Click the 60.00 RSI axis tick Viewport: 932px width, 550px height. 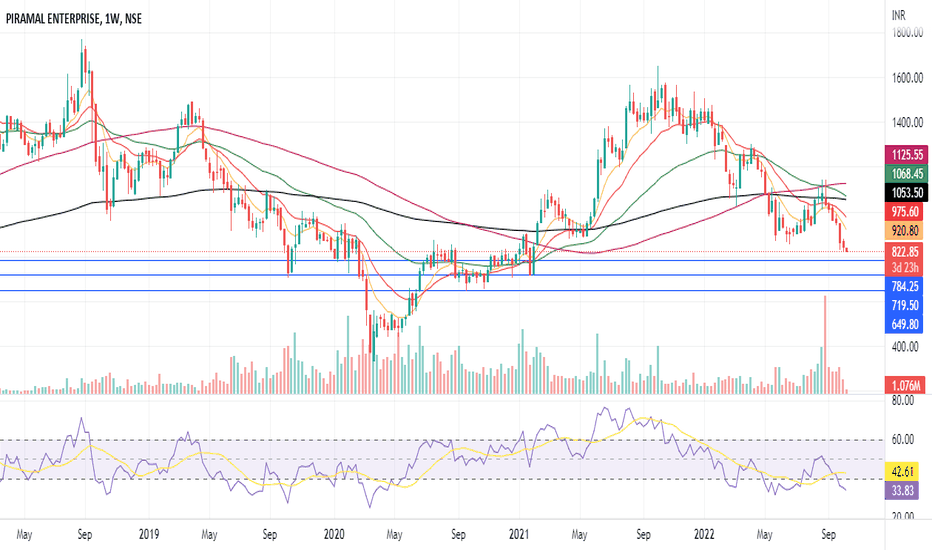point(903,440)
